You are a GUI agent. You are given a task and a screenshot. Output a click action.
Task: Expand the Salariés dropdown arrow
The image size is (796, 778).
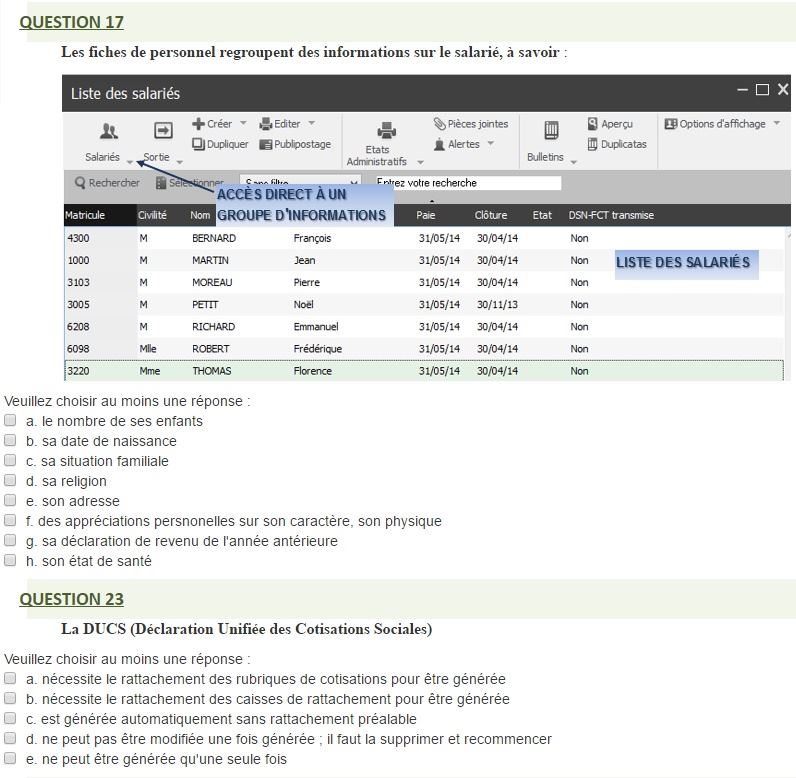130,162
